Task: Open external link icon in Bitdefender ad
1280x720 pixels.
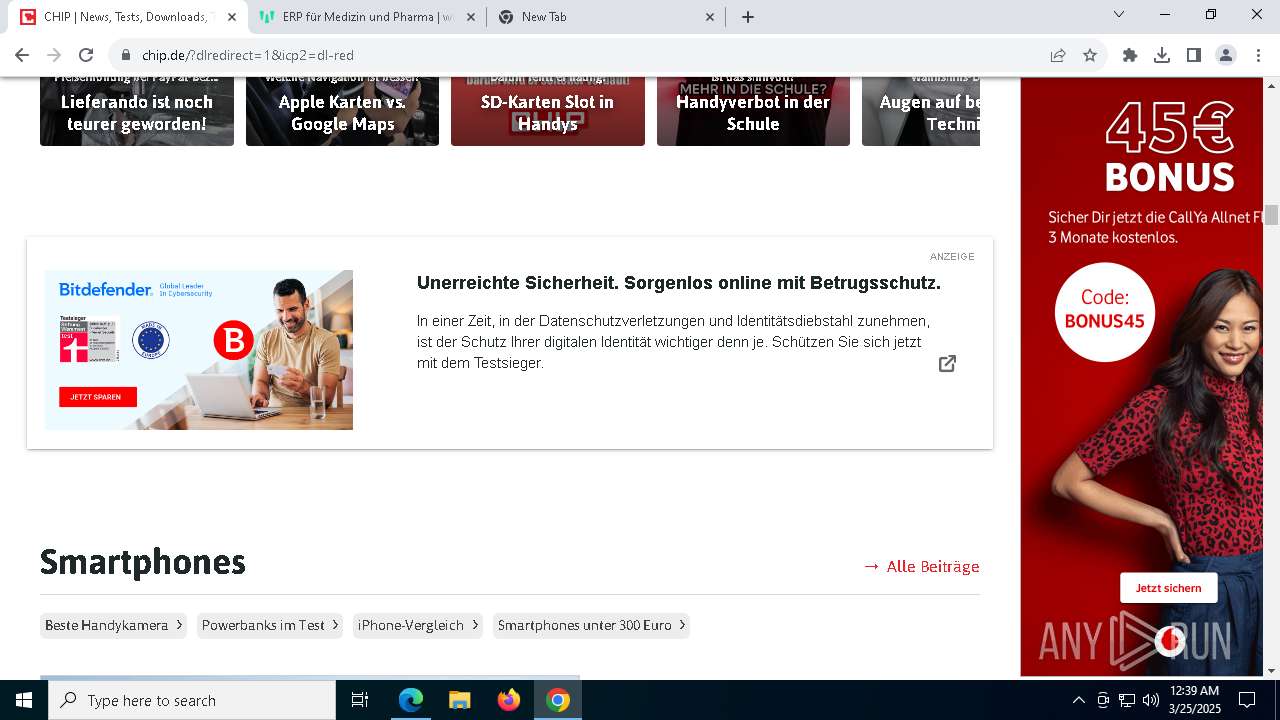Action: pyautogui.click(x=947, y=363)
